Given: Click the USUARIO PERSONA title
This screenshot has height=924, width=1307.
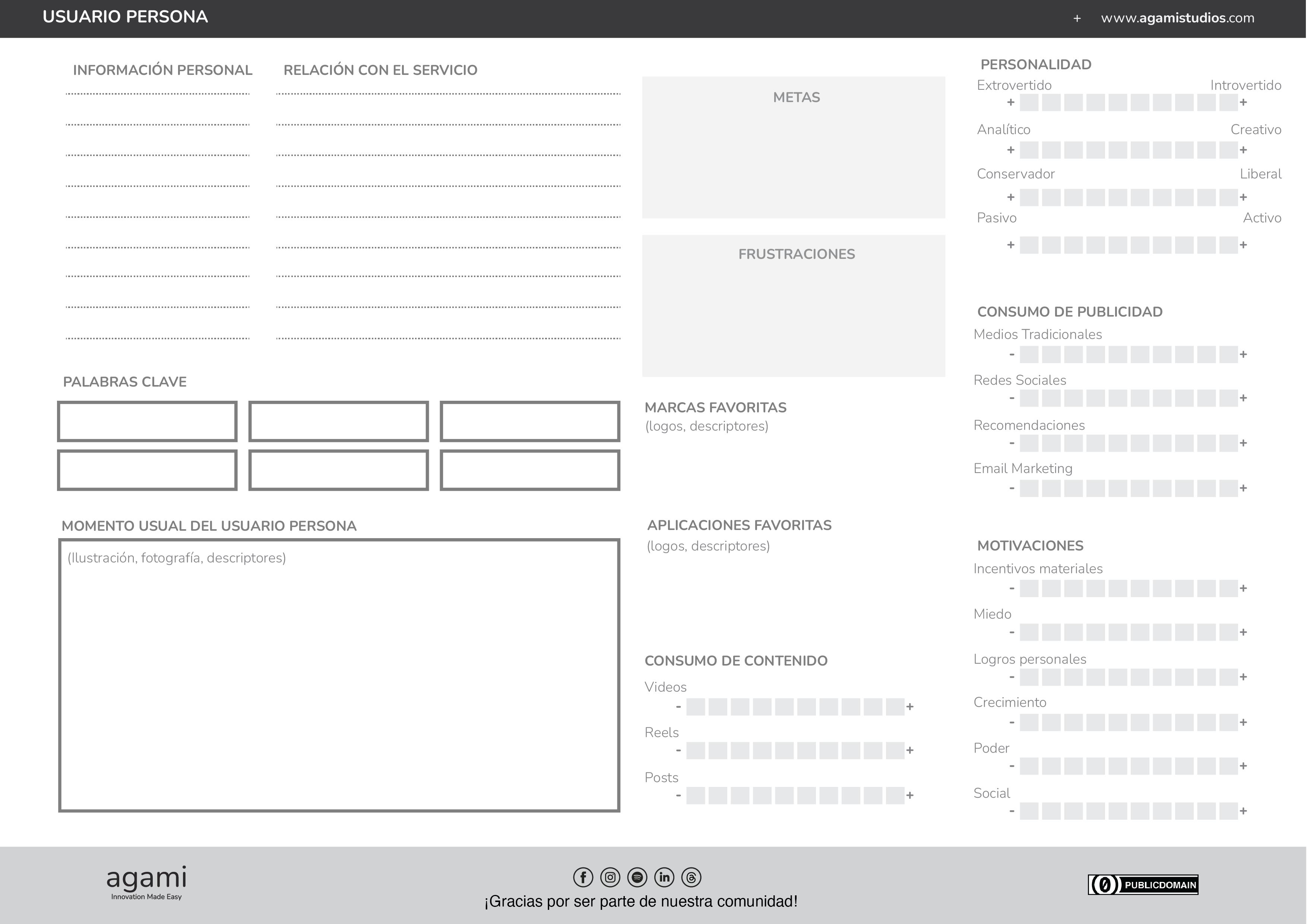Looking at the screenshot, I should (x=125, y=17).
